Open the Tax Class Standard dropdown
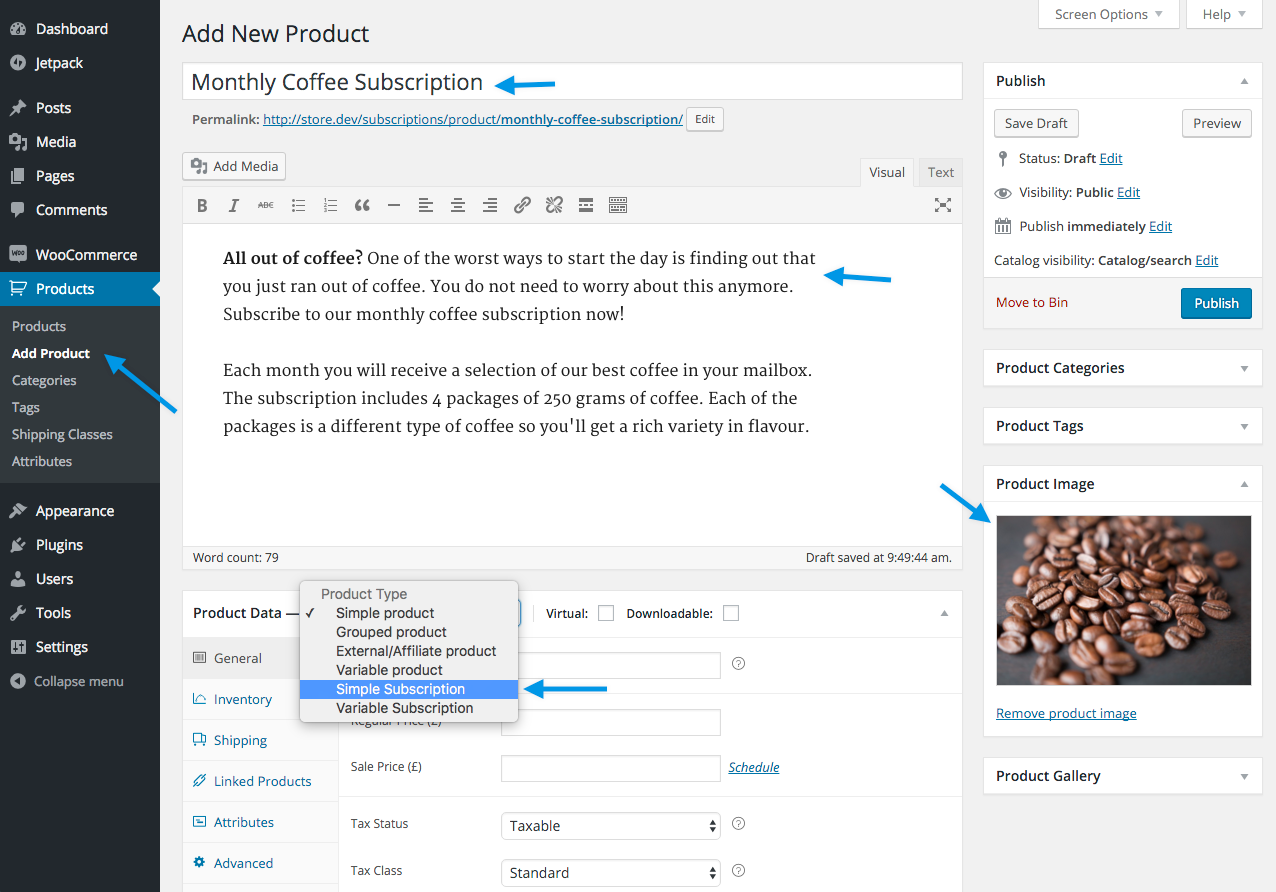Viewport: 1276px width, 892px height. (x=610, y=873)
